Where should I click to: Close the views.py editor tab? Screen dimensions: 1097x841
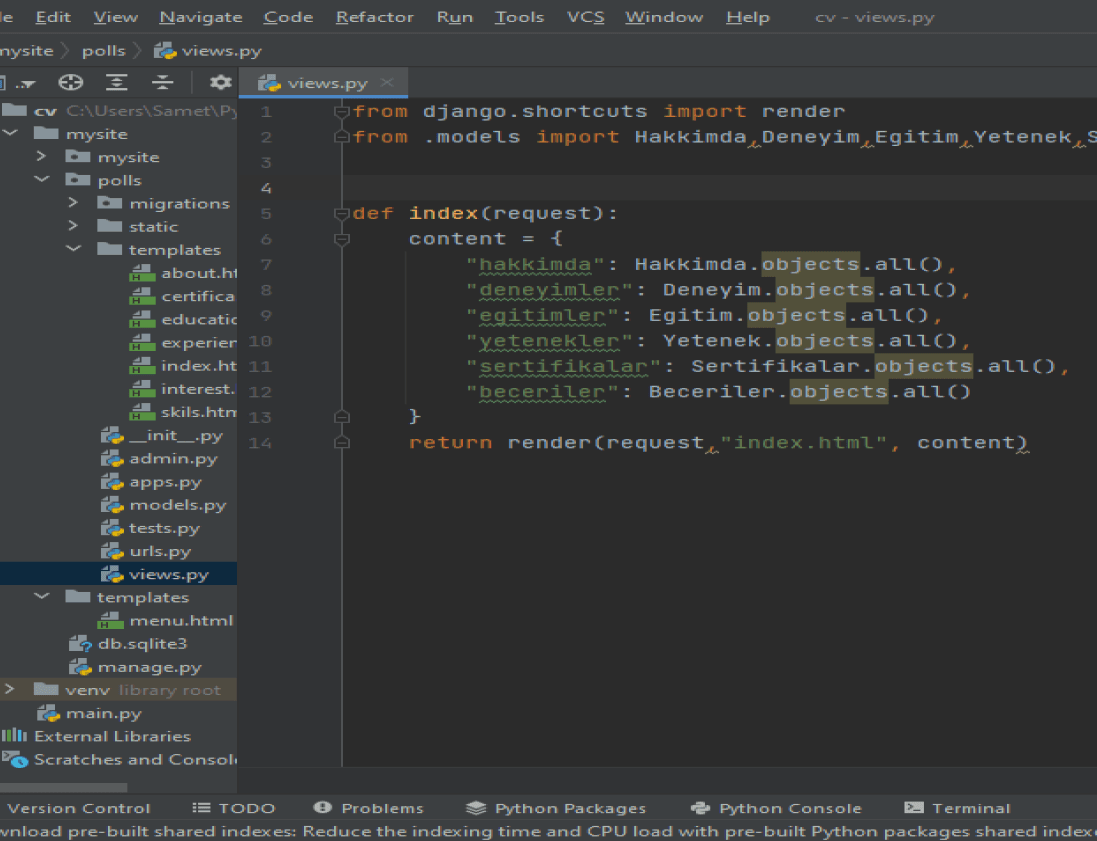coord(387,83)
